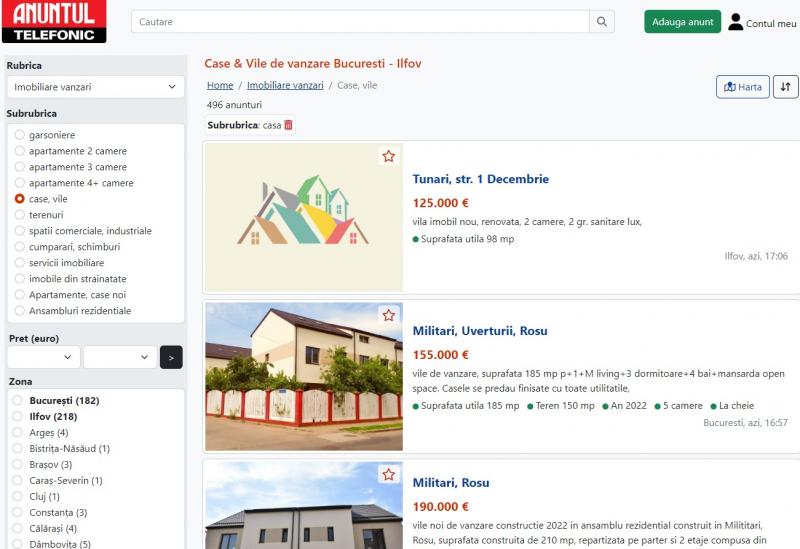Open Militari, Rosu listing title
The width and height of the screenshot is (800, 549).
(x=451, y=483)
